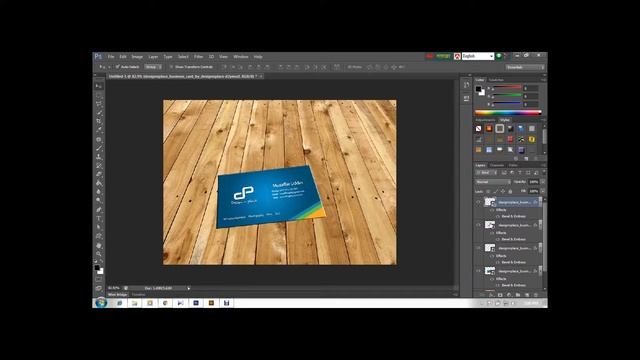The width and height of the screenshot is (640, 360).
Task: Select the Horizontal Type tool
Action: [99, 218]
